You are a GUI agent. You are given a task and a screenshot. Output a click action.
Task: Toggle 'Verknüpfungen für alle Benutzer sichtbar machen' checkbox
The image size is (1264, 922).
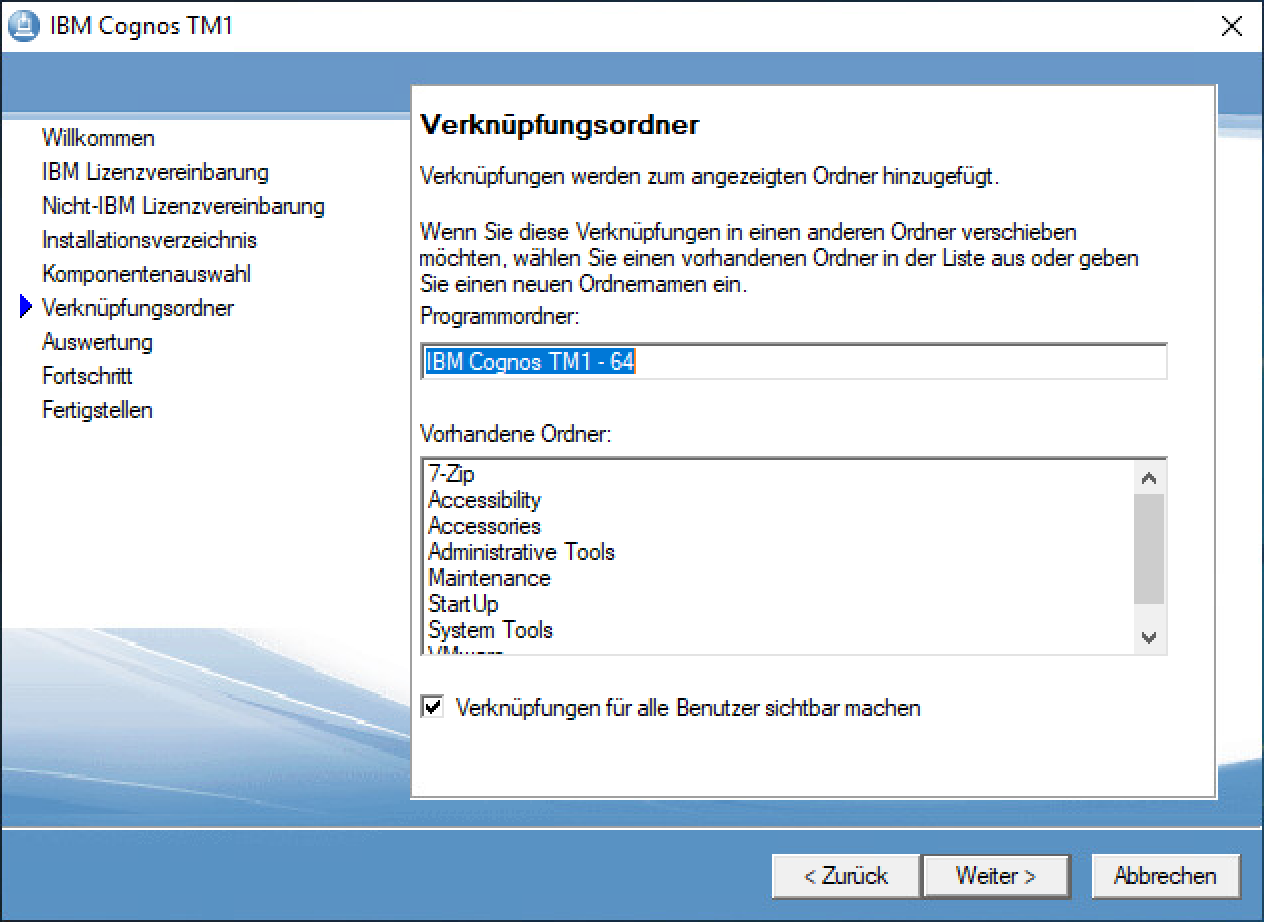coord(433,708)
